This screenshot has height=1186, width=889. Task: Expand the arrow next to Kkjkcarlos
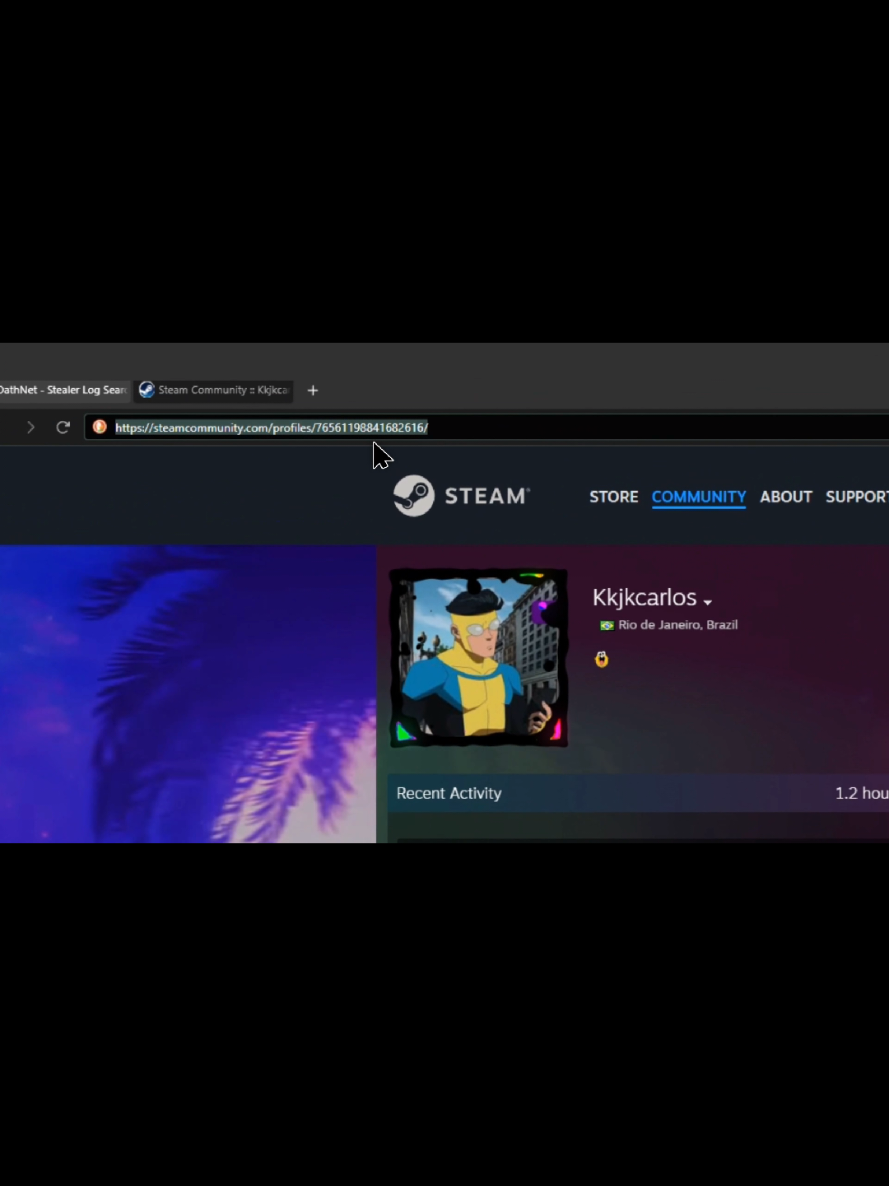click(x=707, y=603)
